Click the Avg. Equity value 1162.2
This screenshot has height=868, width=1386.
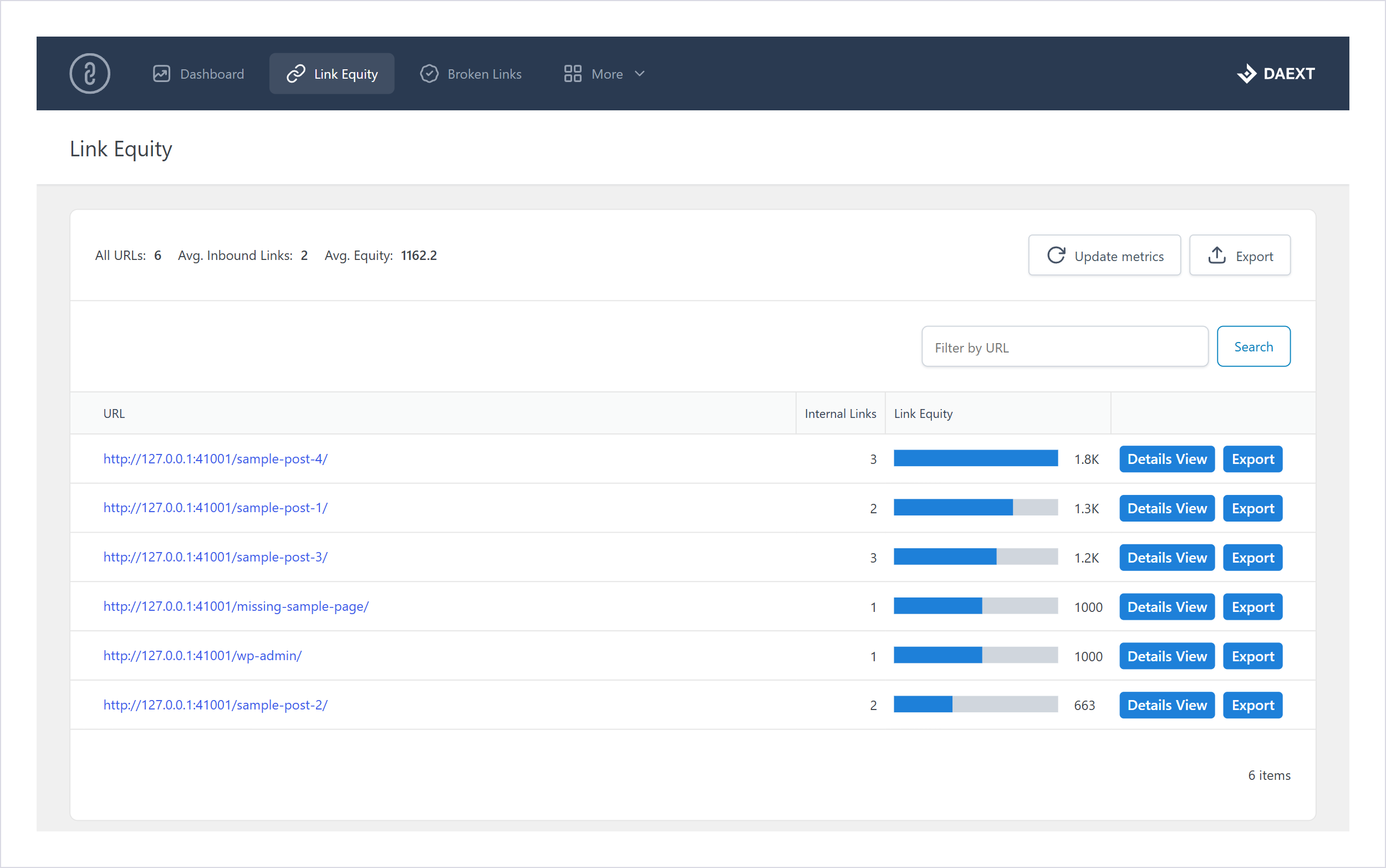(419, 256)
